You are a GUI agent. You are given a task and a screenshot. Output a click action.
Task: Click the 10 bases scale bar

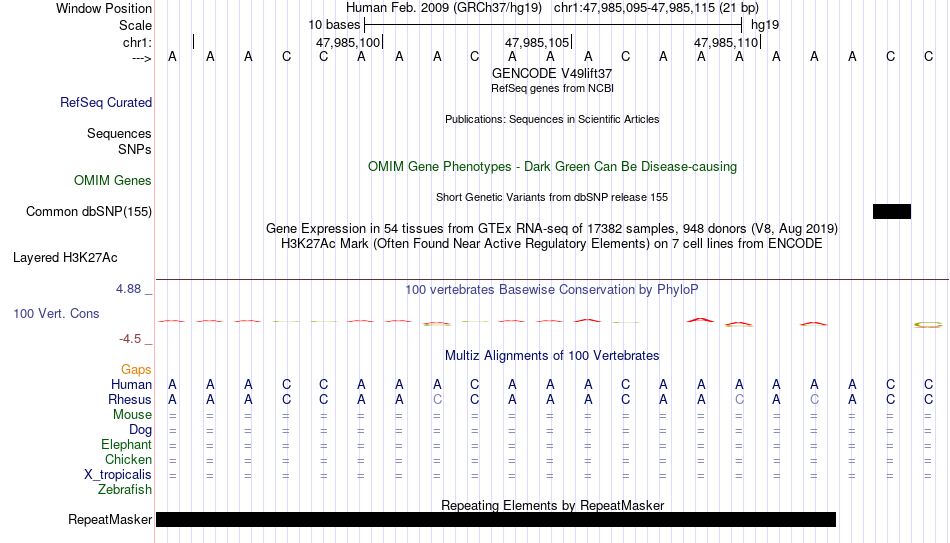(553, 25)
